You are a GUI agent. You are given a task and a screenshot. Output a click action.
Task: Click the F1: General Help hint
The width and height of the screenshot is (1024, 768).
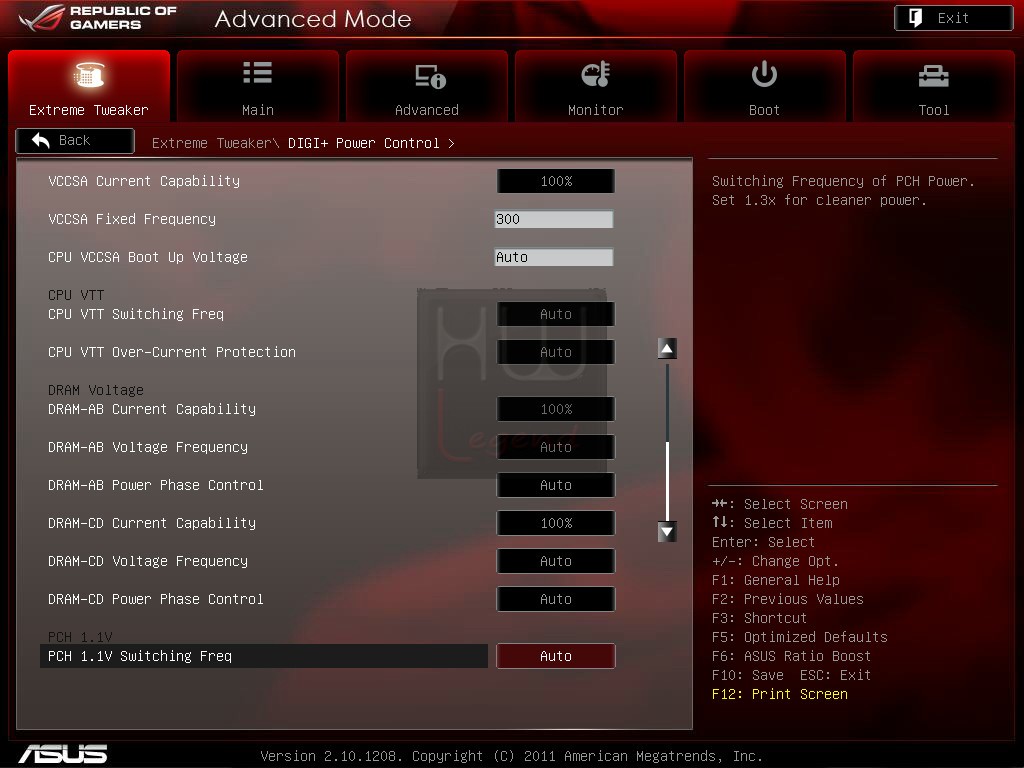pos(776,580)
